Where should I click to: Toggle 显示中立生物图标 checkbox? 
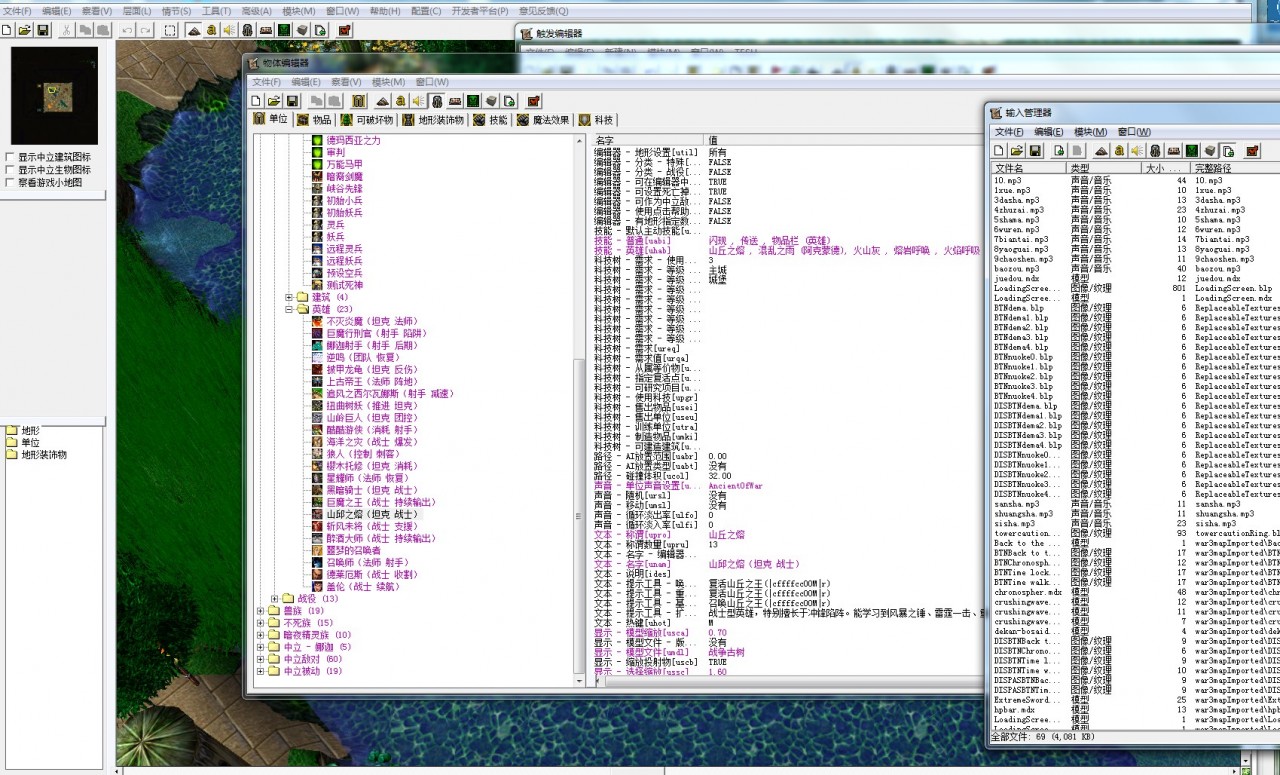[10, 170]
